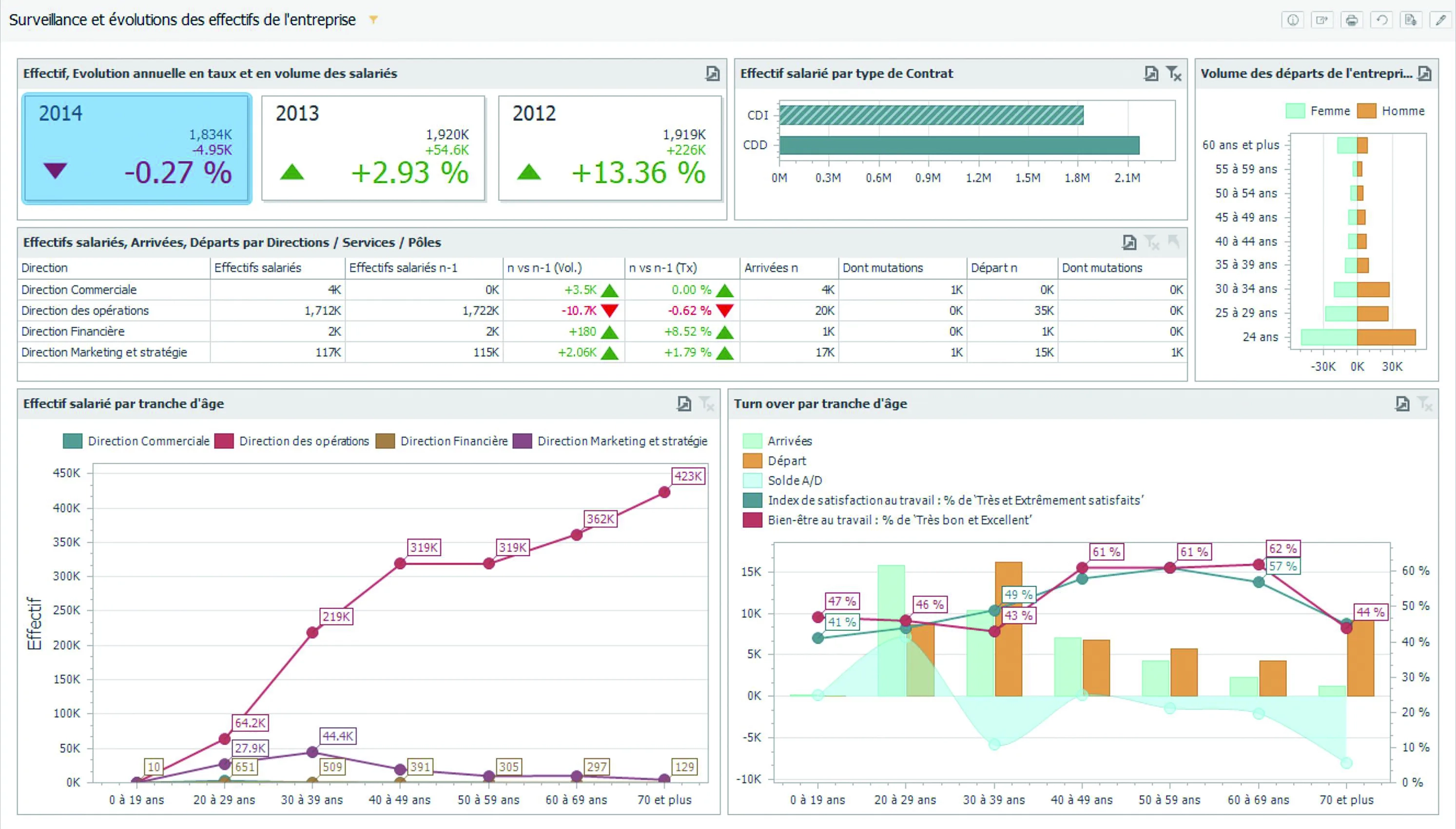Viewport: 1456px width, 829px height.
Task: Click the CDD bar in the contract chart
Action: click(959, 145)
